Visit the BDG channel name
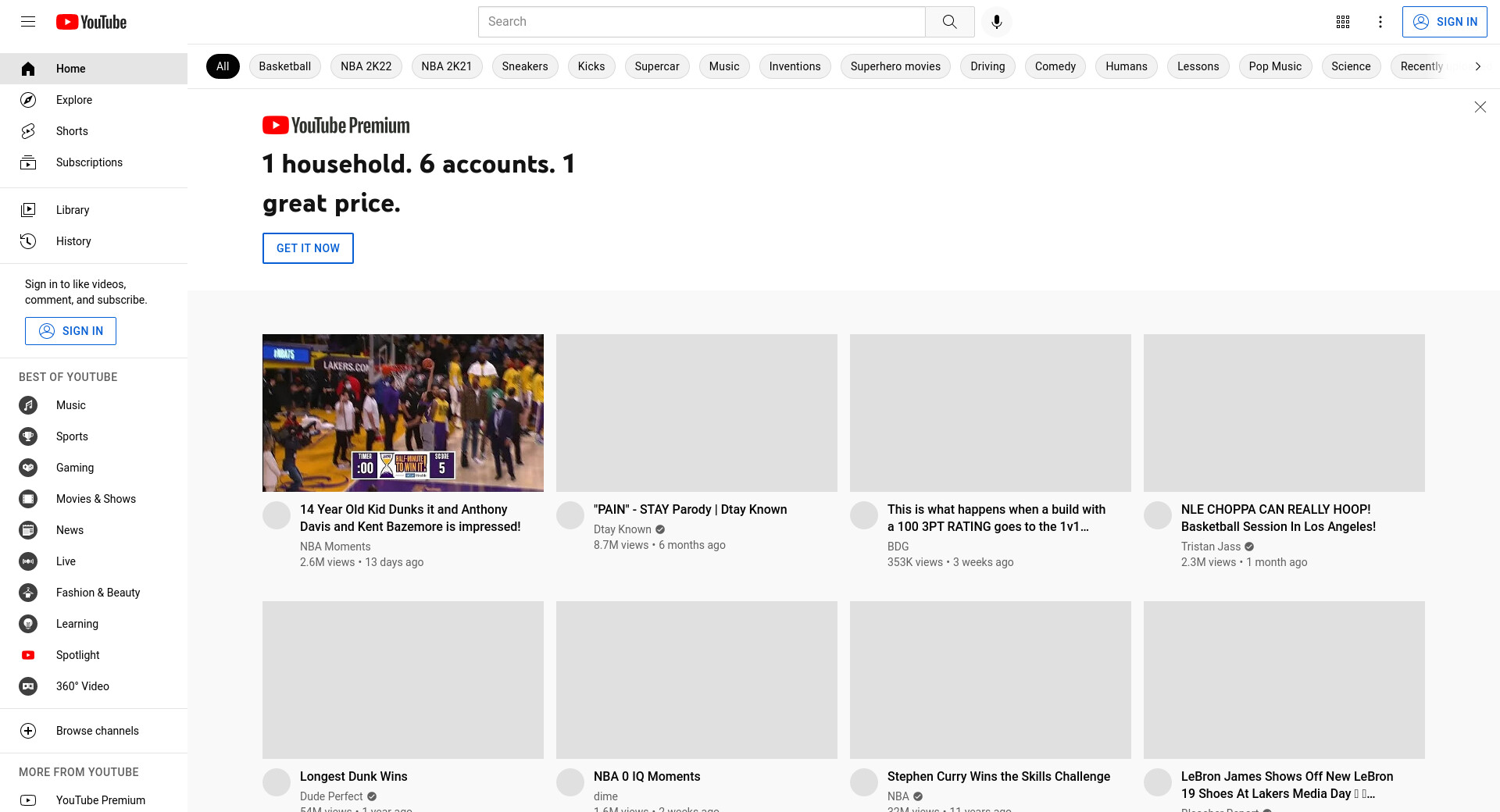The image size is (1500, 812). point(898,547)
